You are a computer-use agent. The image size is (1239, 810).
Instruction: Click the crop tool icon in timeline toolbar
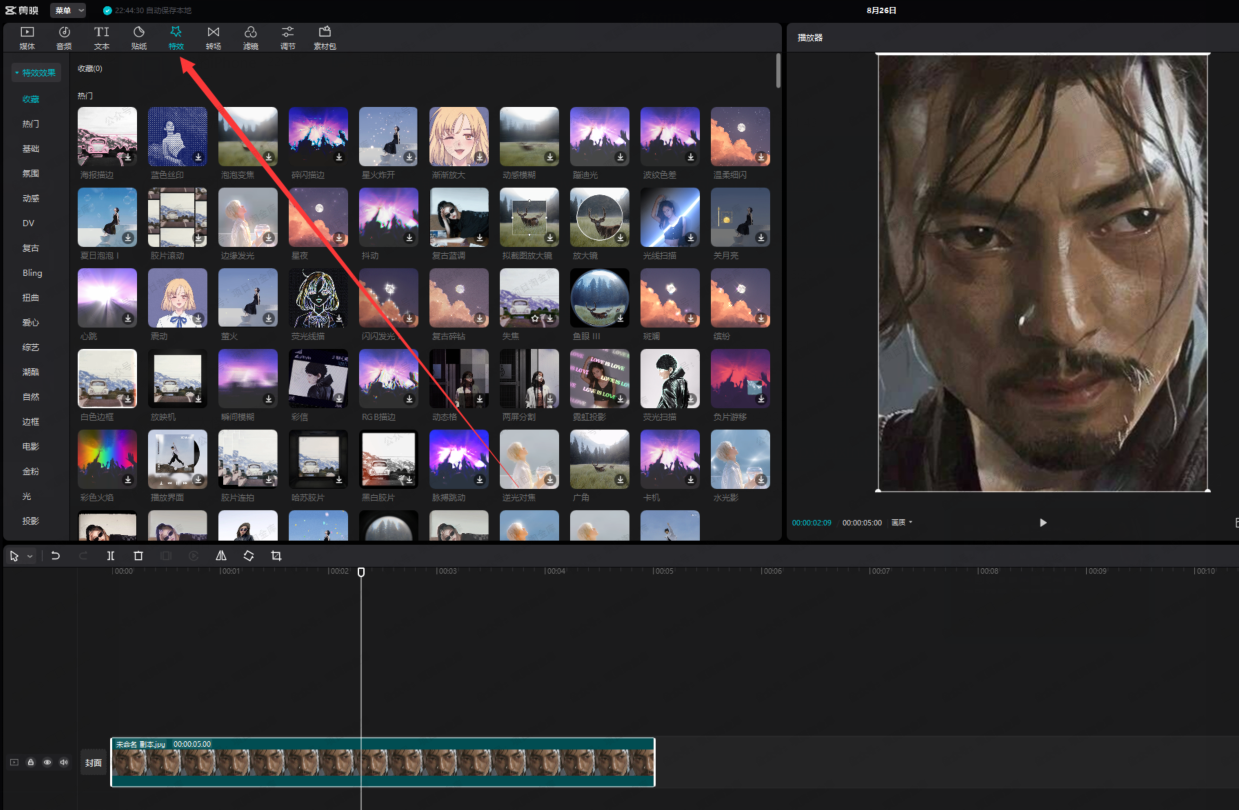point(276,556)
